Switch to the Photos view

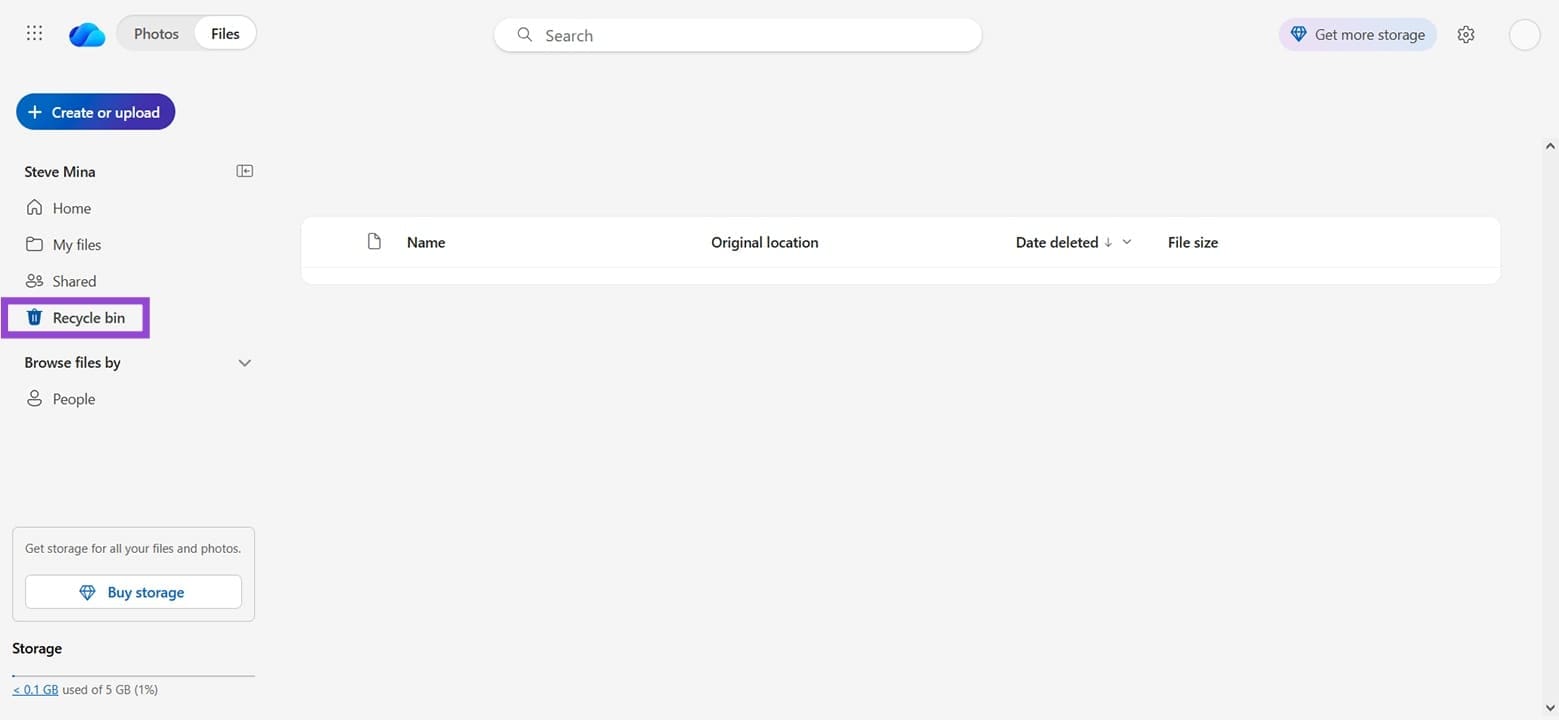click(x=156, y=33)
